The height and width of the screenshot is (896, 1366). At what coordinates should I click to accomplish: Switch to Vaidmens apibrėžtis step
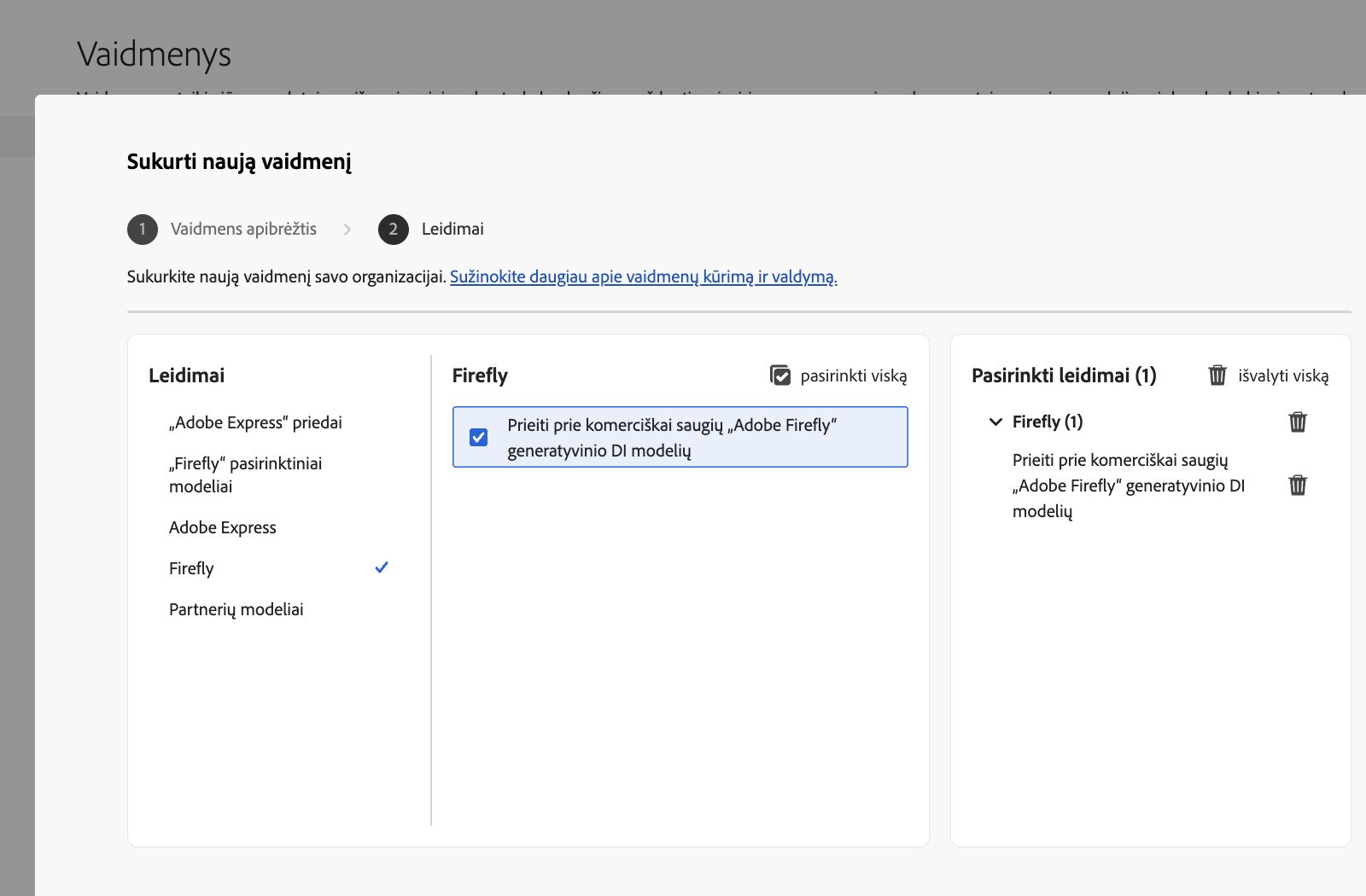click(x=243, y=229)
